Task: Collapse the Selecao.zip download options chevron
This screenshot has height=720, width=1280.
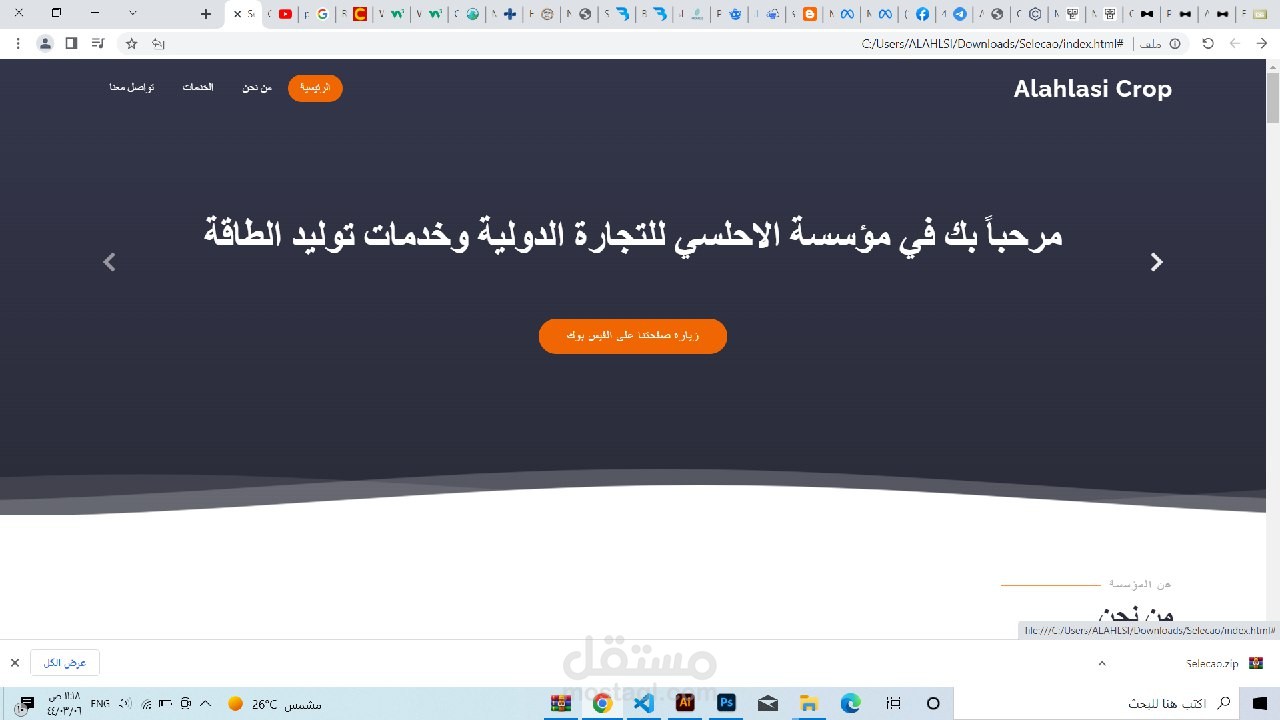Action: tap(1102, 663)
